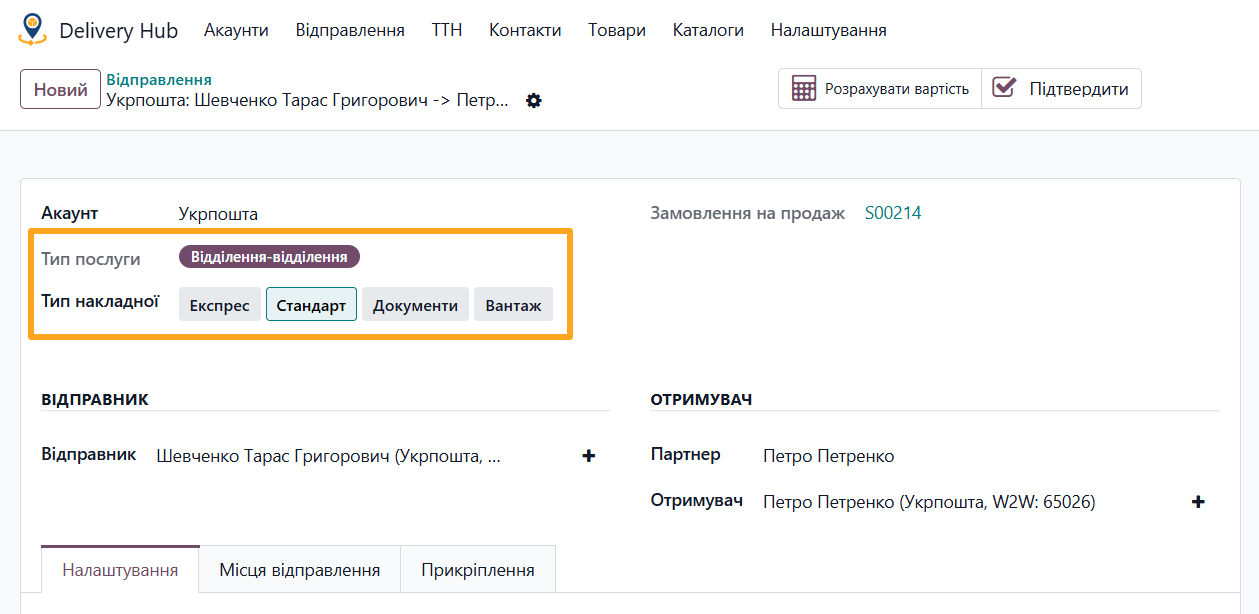The image size is (1259, 614).
Task: Switch to the Прикріплення tab
Action: pos(478,570)
